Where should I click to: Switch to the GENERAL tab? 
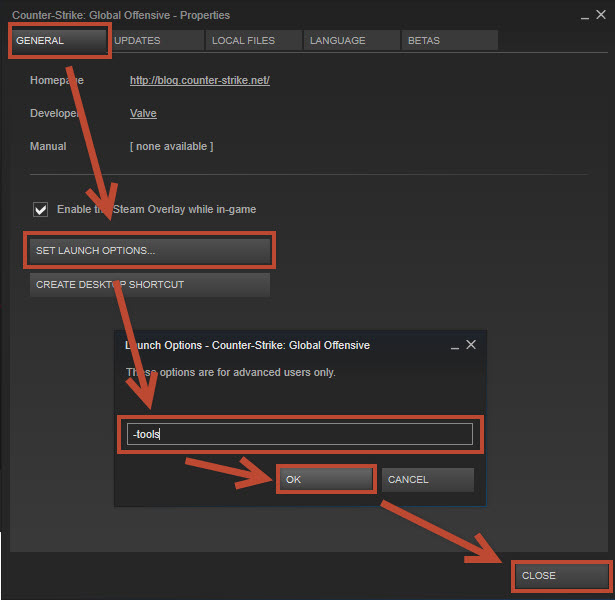[59, 41]
